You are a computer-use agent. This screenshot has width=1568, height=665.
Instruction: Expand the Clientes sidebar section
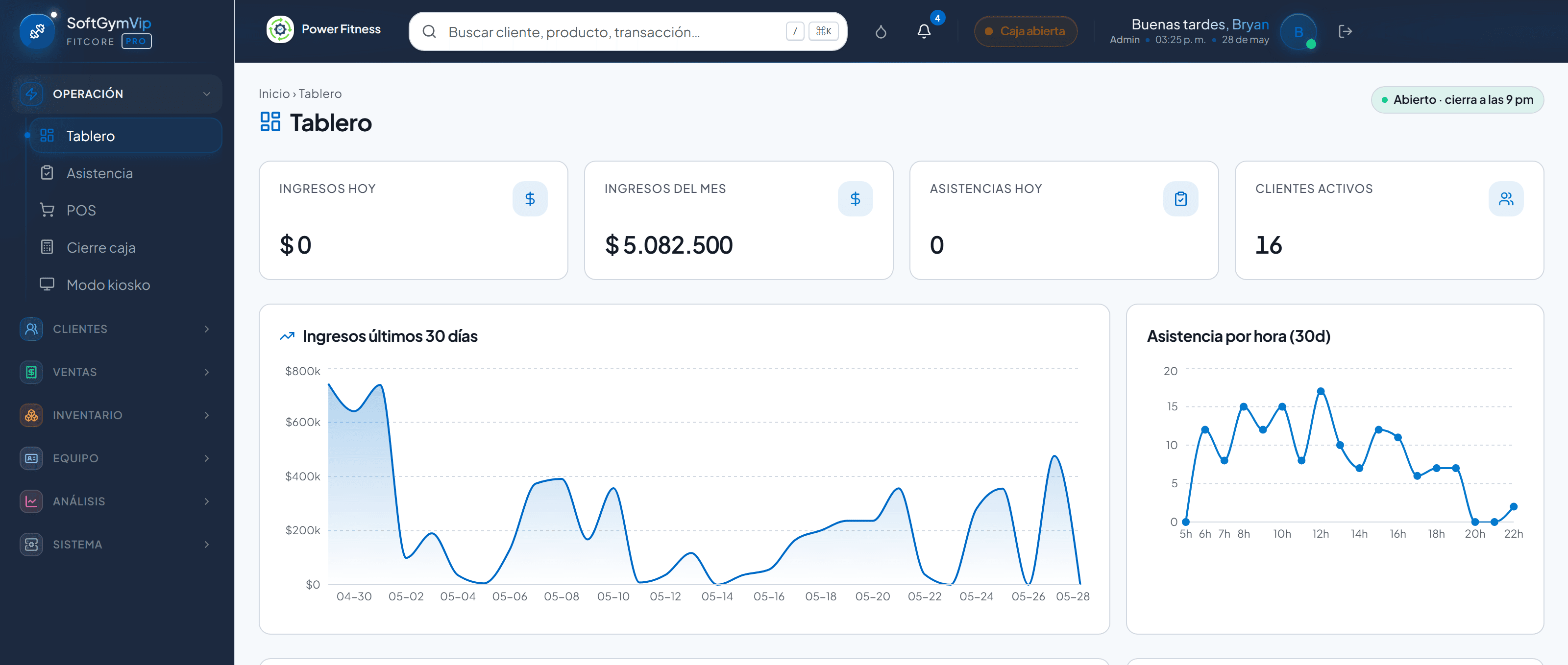117,329
